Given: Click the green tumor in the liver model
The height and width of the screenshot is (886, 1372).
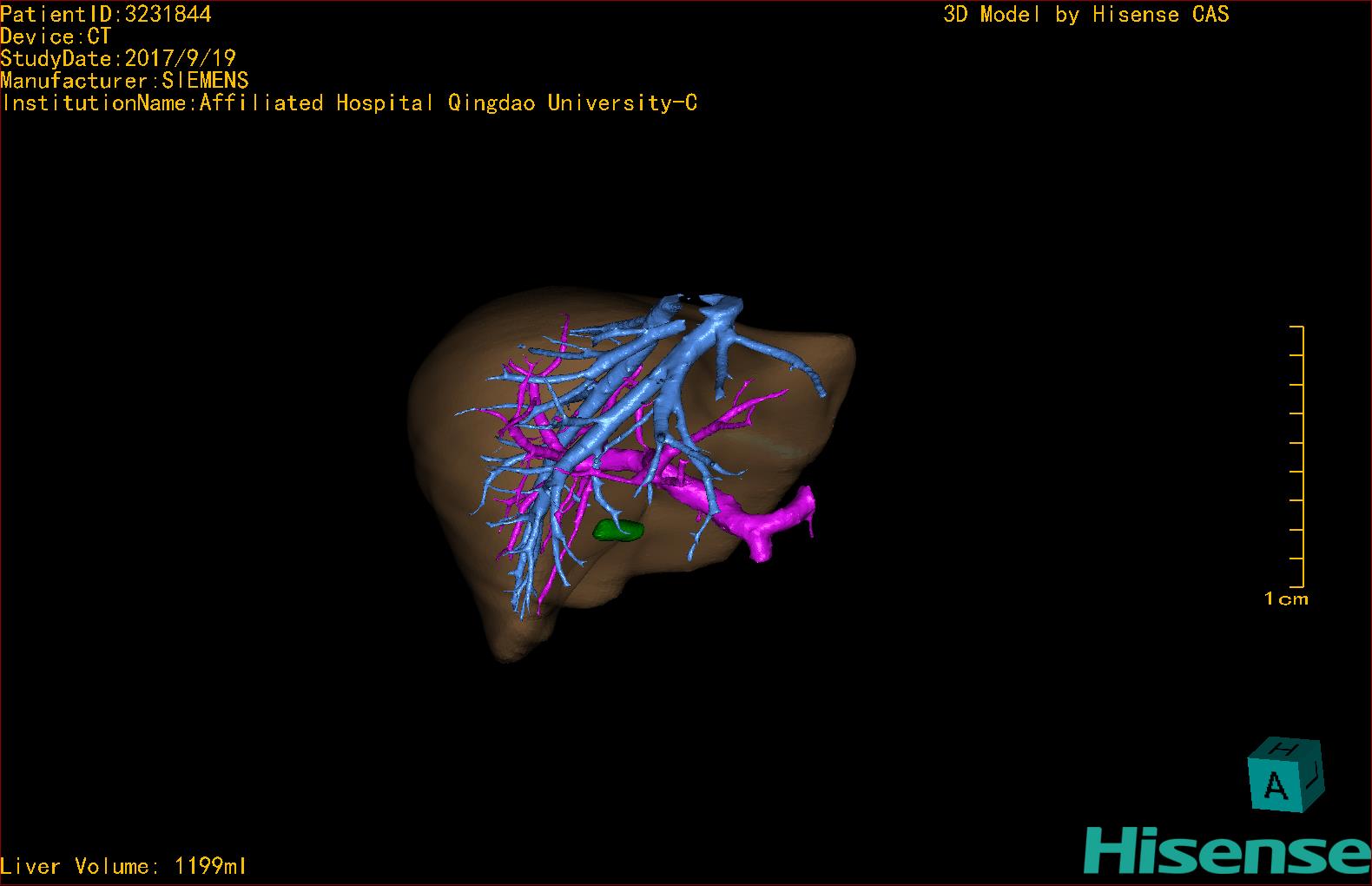Looking at the screenshot, I should tap(618, 530).
